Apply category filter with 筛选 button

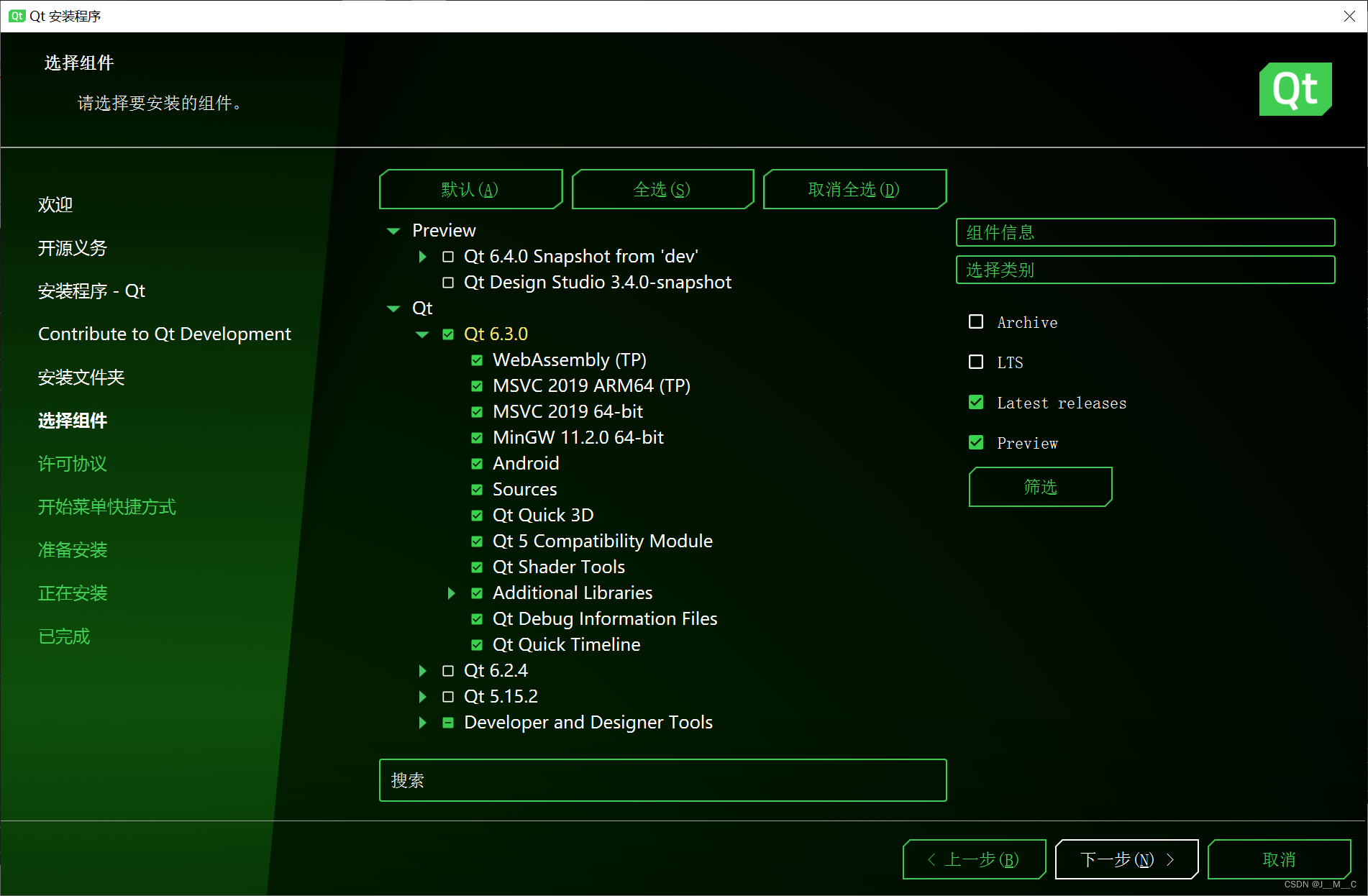click(1040, 487)
